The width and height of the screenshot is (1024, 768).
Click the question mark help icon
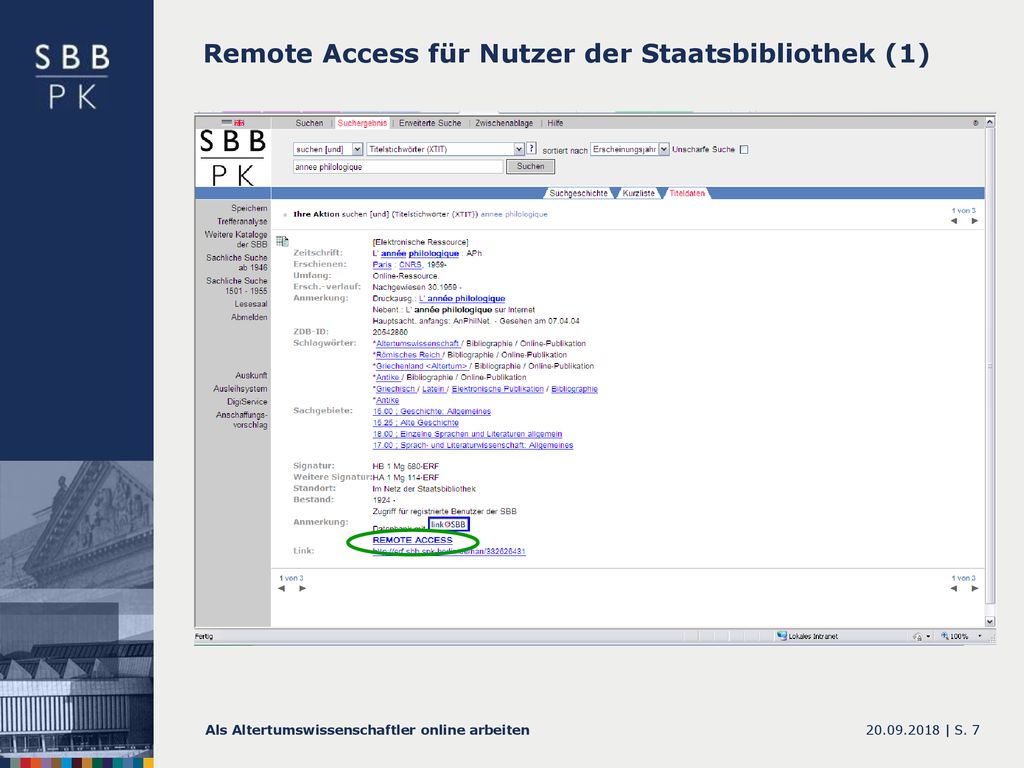pyautogui.click(x=532, y=148)
